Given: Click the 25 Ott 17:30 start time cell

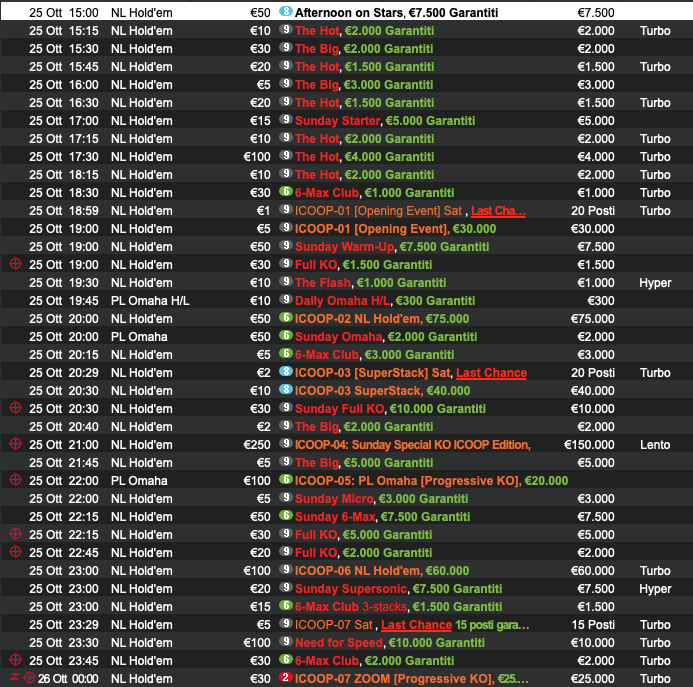Looking at the screenshot, I should click(x=64, y=156).
